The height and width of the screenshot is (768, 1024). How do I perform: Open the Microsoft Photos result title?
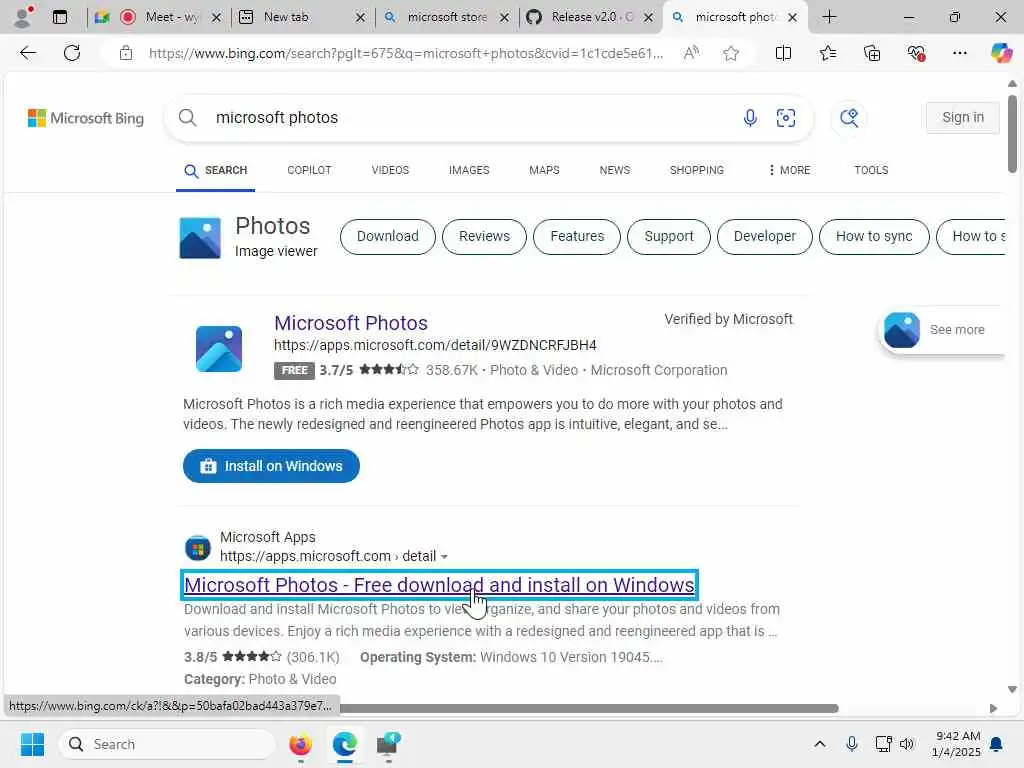pyautogui.click(x=351, y=323)
